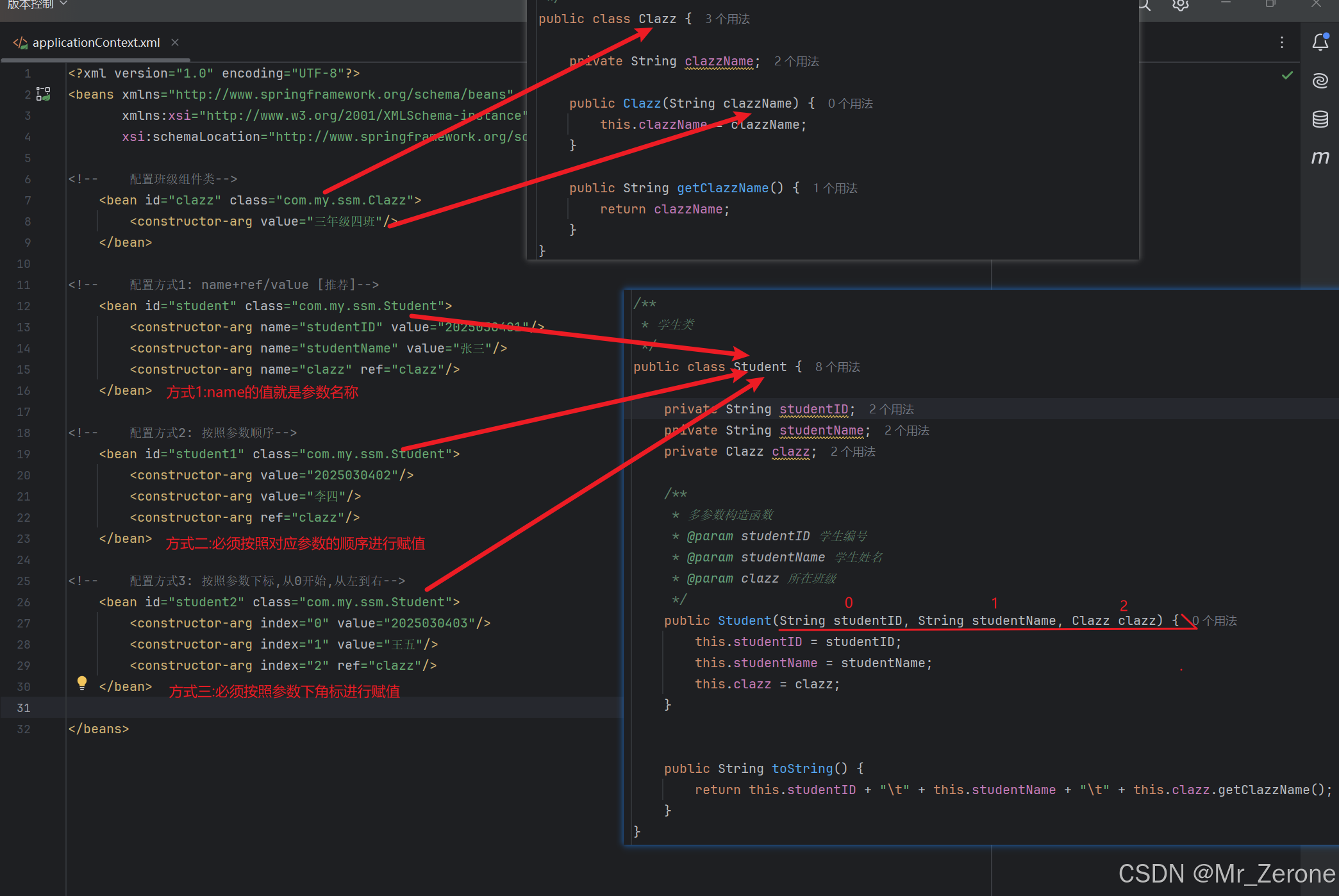Screen dimensions: 1339x896
Task: Click the lightbulb intention icon near line 30
Action: click(x=81, y=683)
